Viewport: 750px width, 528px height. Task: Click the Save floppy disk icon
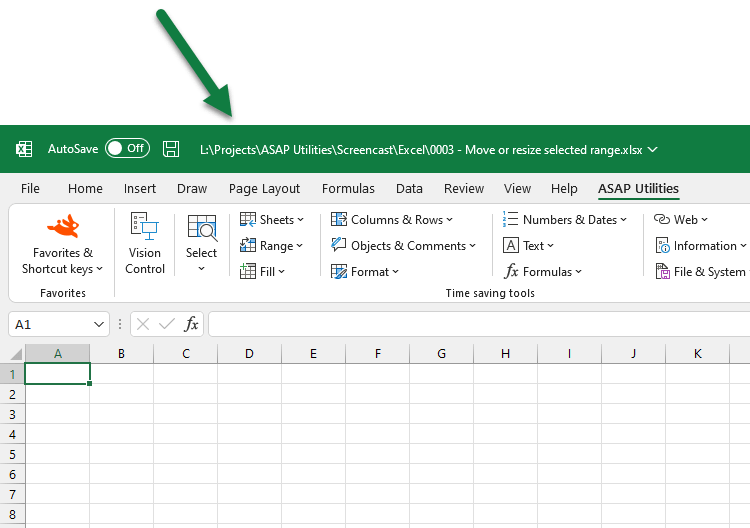coord(171,149)
